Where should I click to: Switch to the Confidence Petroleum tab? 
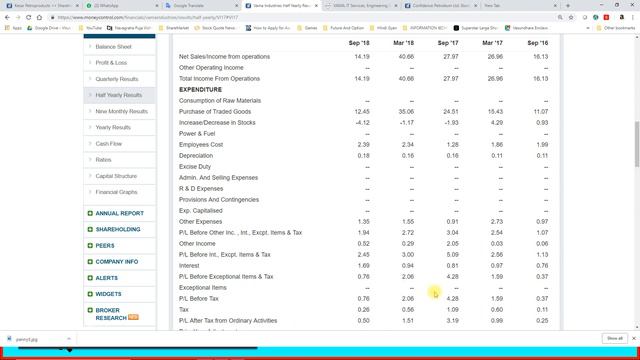[x=440, y=6]
